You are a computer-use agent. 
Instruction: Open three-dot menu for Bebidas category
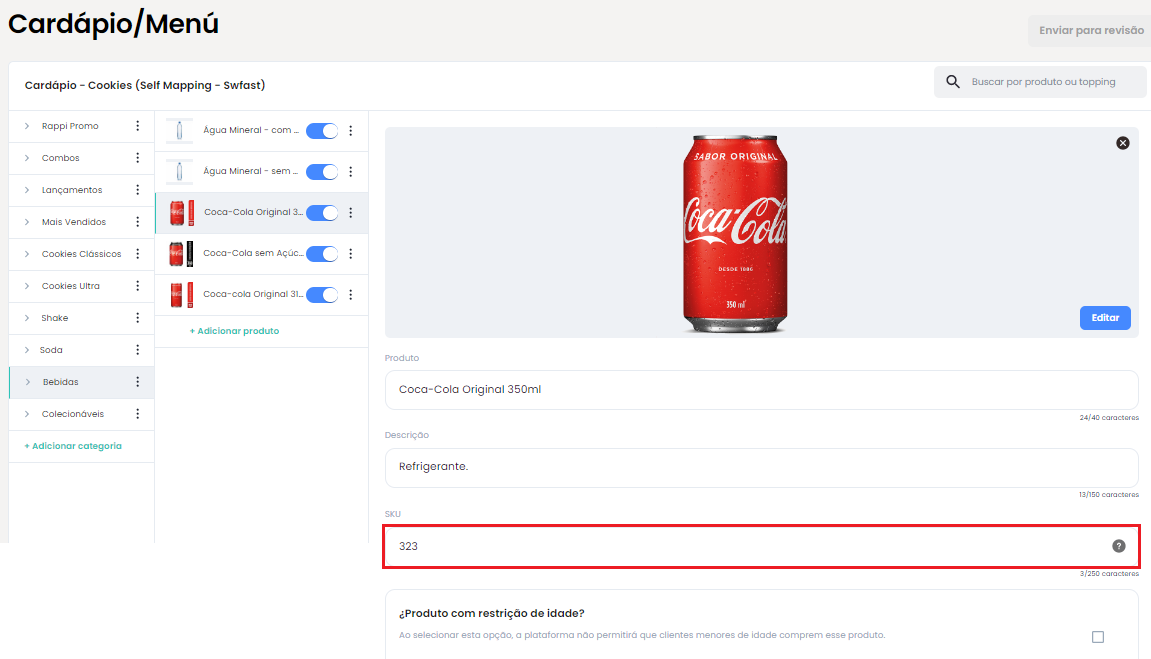[137, 382]
